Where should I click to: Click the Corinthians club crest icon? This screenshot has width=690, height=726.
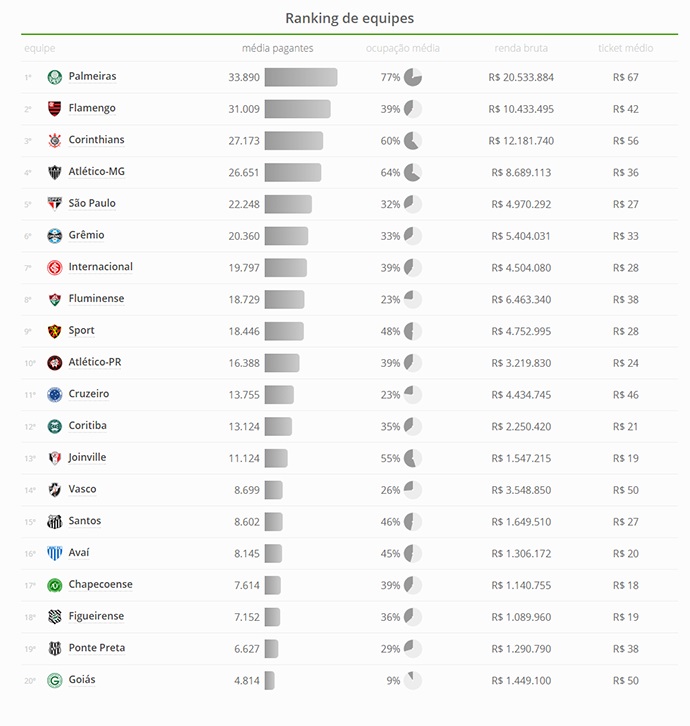55,141
